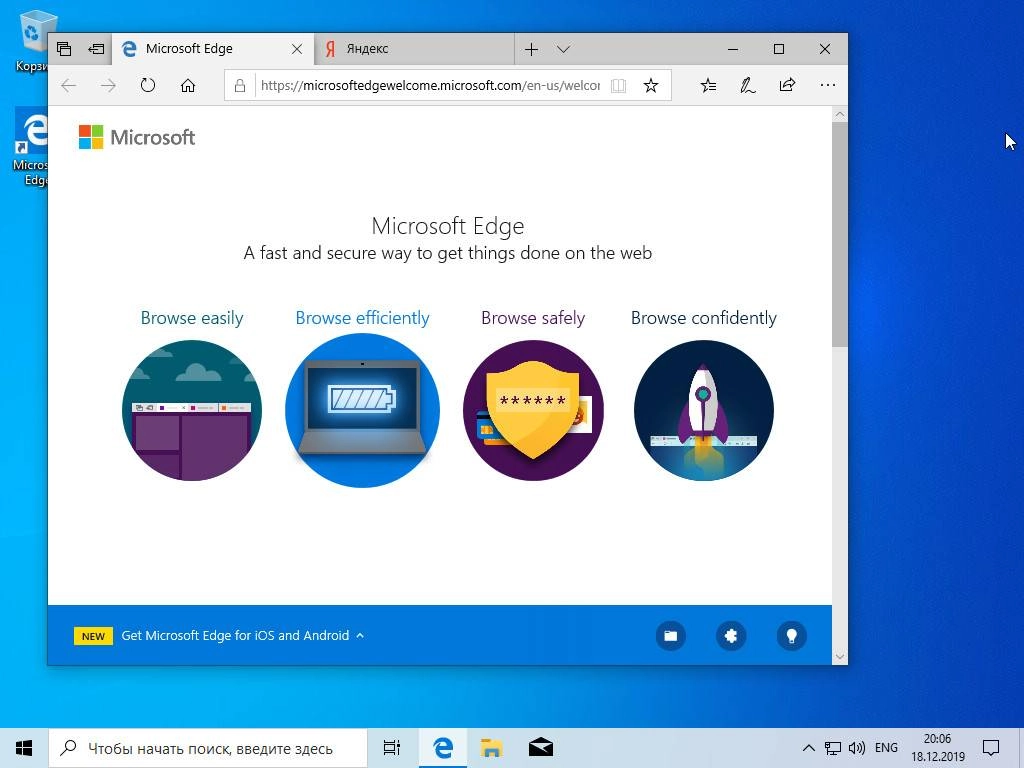Open the rocket illustration
This screenshot has height=768, width=1024.
point(703,411)
